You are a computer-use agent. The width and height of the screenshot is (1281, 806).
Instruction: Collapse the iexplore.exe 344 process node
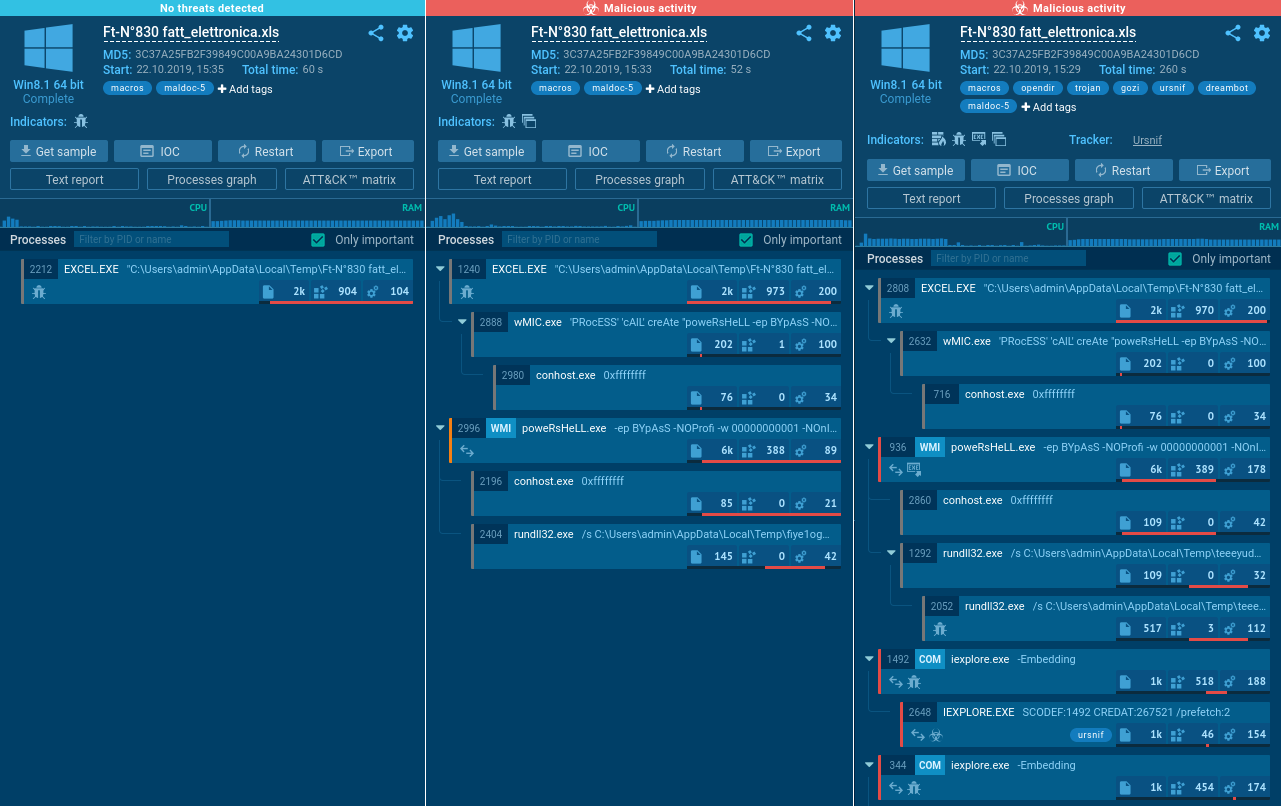click(870, 765)
